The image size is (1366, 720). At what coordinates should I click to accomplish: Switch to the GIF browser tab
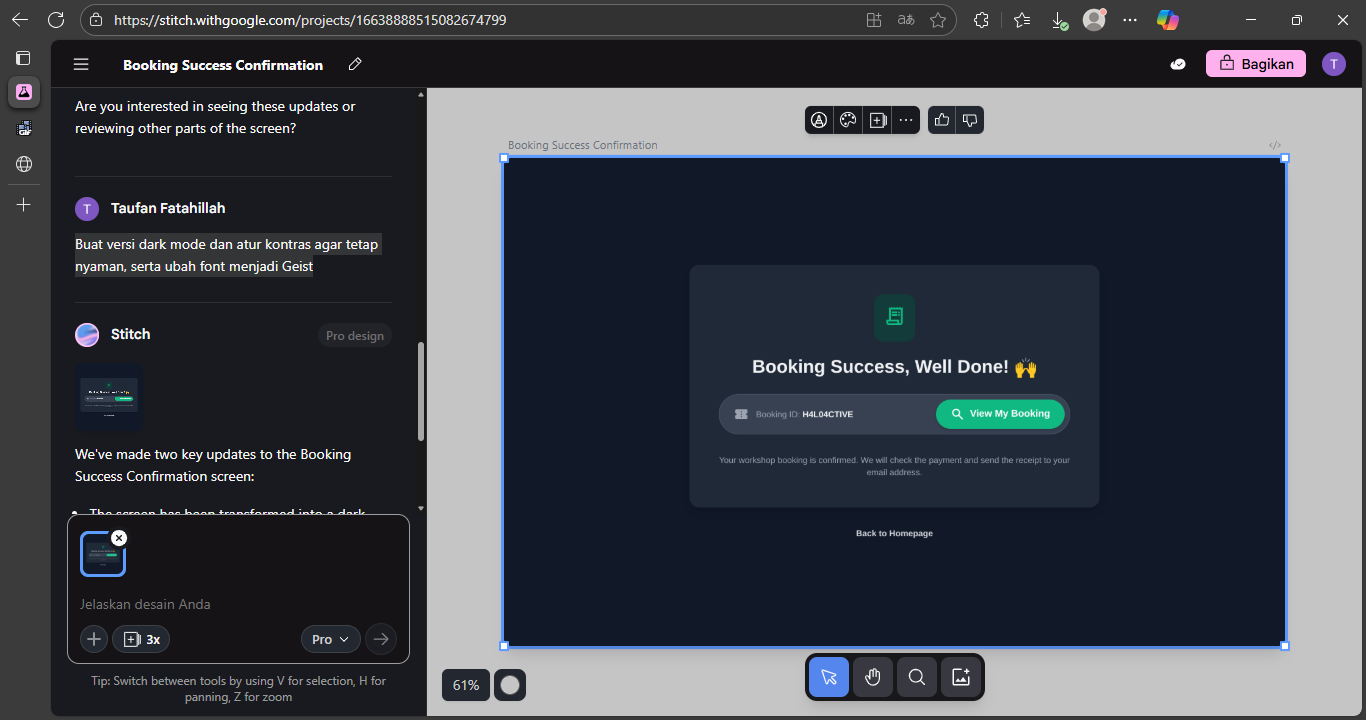[x=22, y=127]
